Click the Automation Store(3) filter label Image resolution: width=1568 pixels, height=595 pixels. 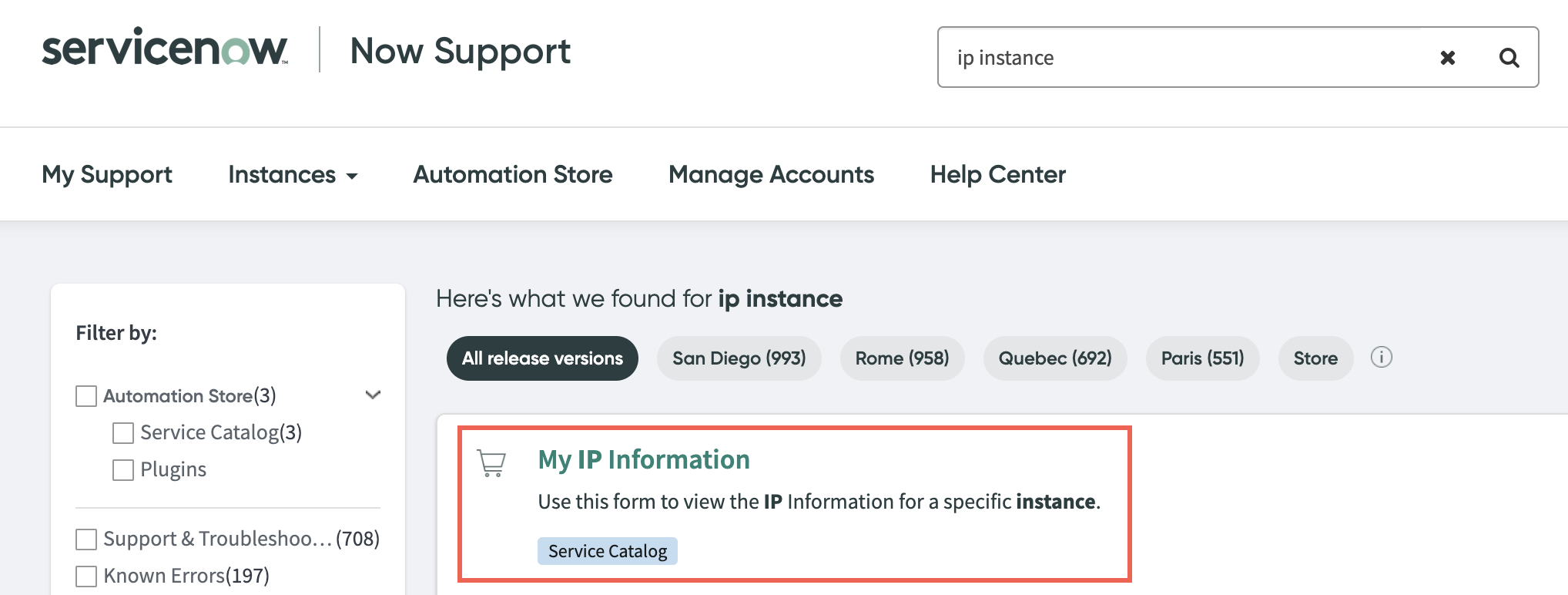click(189, 396)
